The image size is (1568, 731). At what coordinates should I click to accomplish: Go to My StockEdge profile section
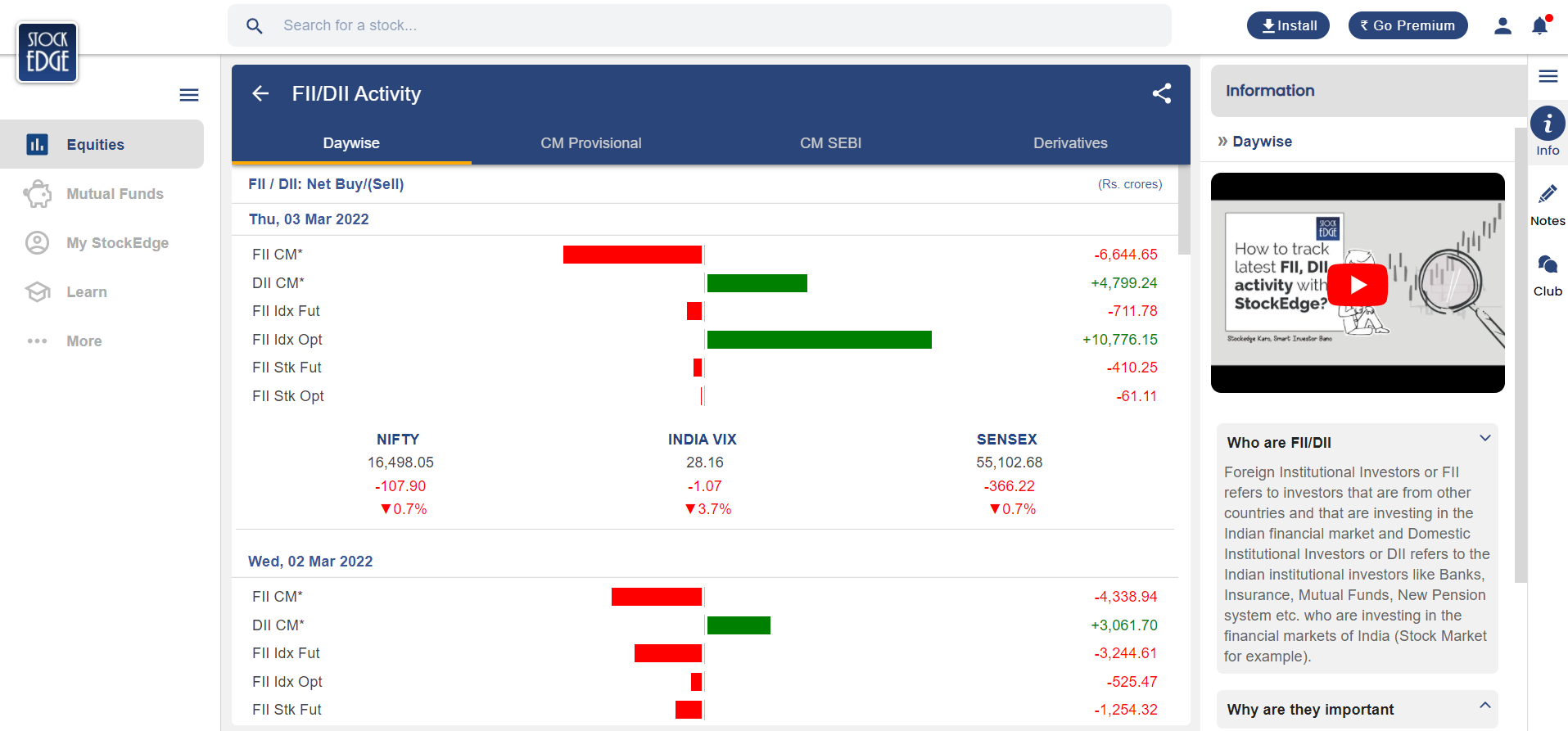point(117,243)
